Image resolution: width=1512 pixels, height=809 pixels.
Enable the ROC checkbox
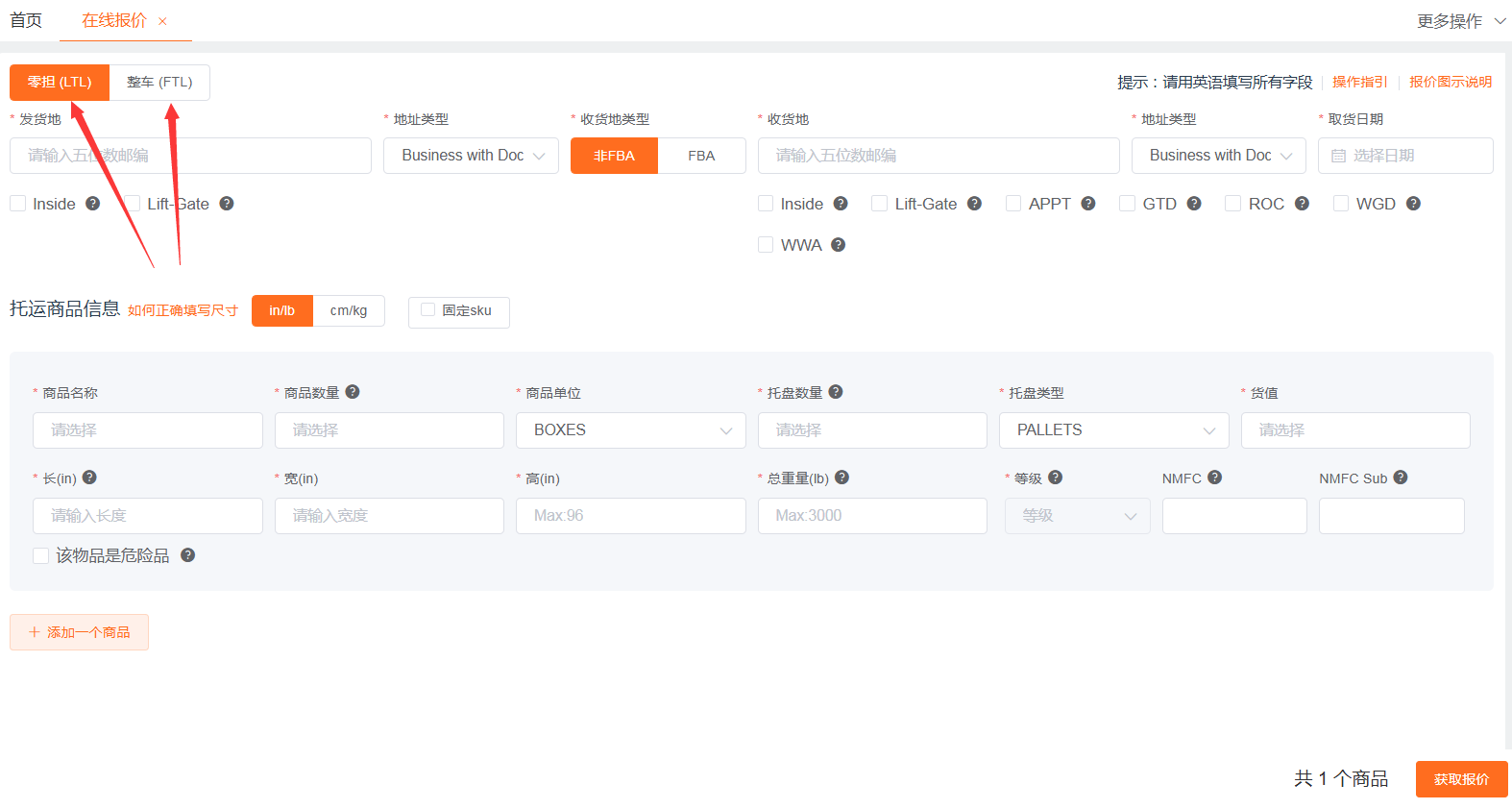(1232, 204)
